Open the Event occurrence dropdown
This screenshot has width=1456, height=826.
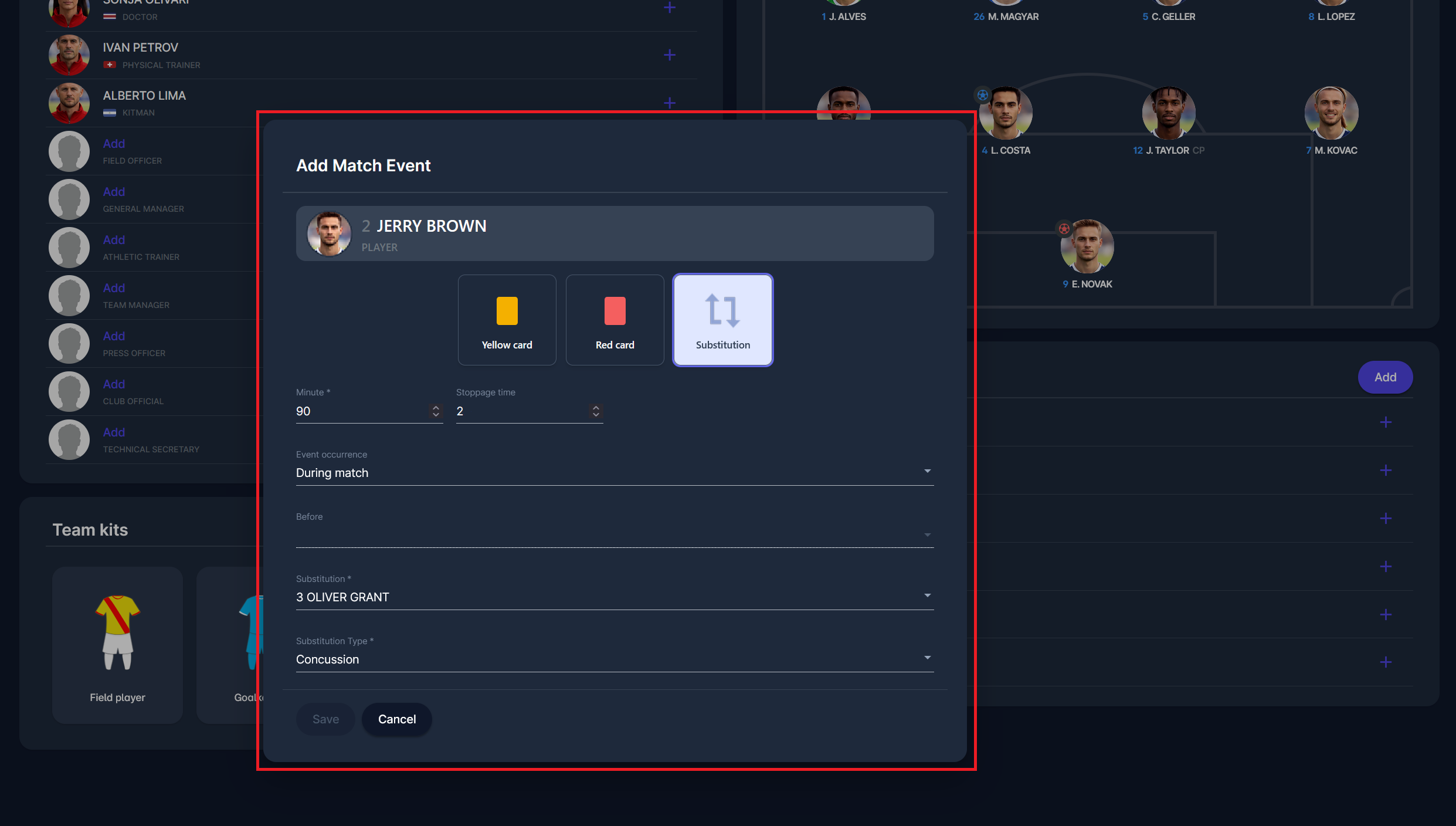click(x=614, y=473)
